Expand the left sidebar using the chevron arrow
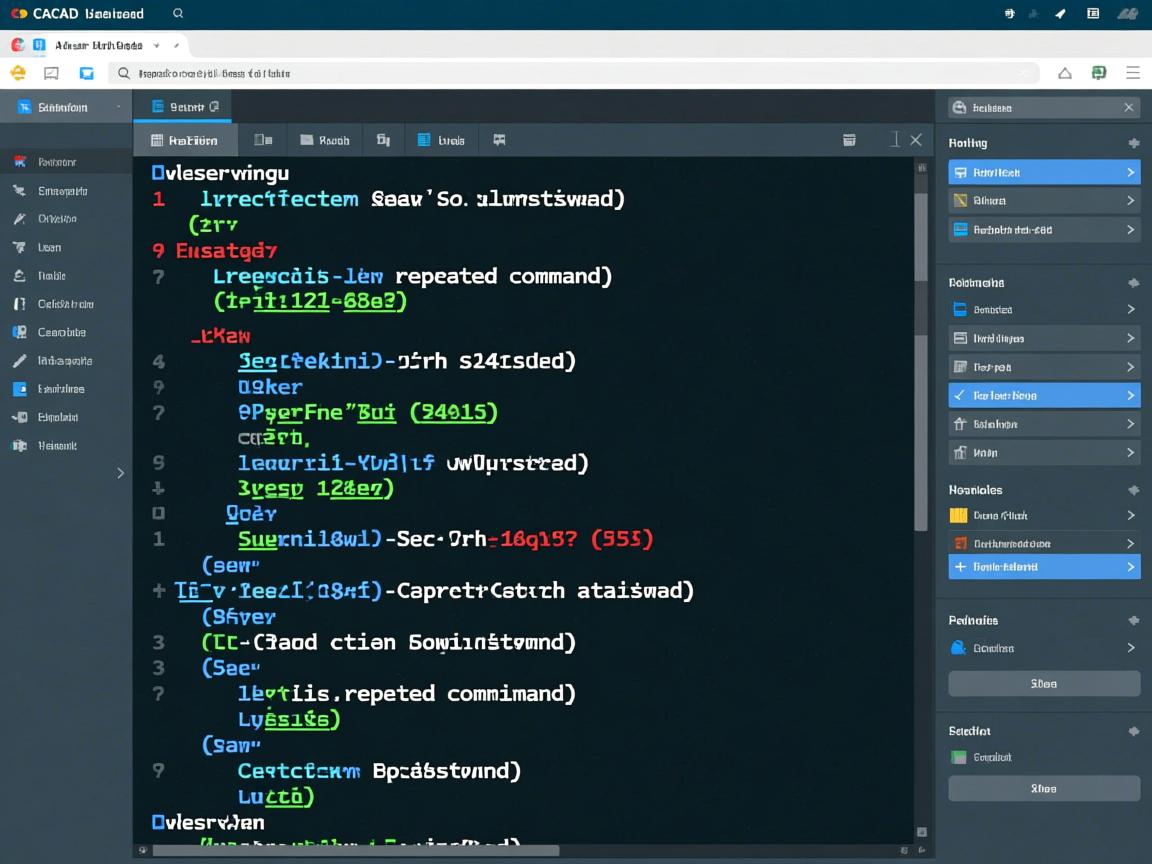 [120, 473]
